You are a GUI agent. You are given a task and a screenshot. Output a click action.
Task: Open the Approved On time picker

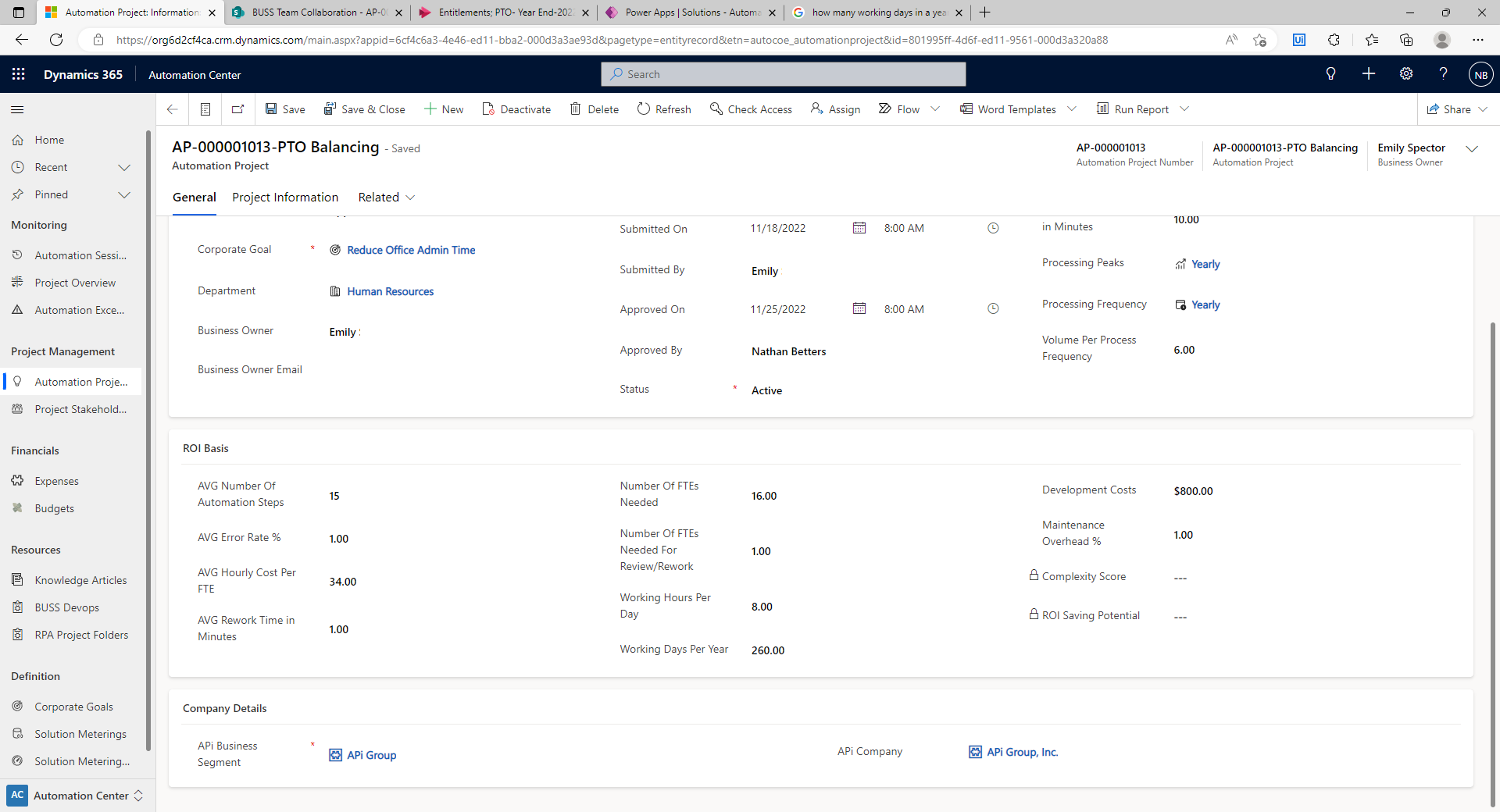993,308
